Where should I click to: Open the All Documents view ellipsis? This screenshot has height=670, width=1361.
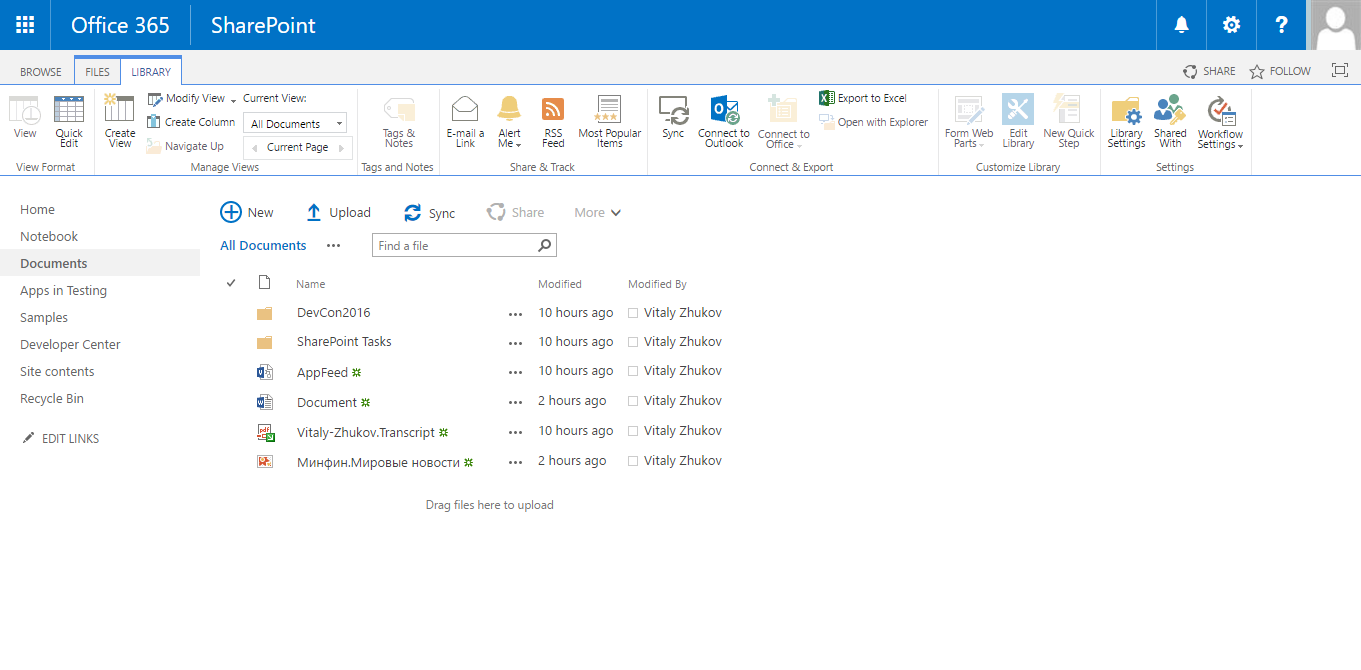333,245
